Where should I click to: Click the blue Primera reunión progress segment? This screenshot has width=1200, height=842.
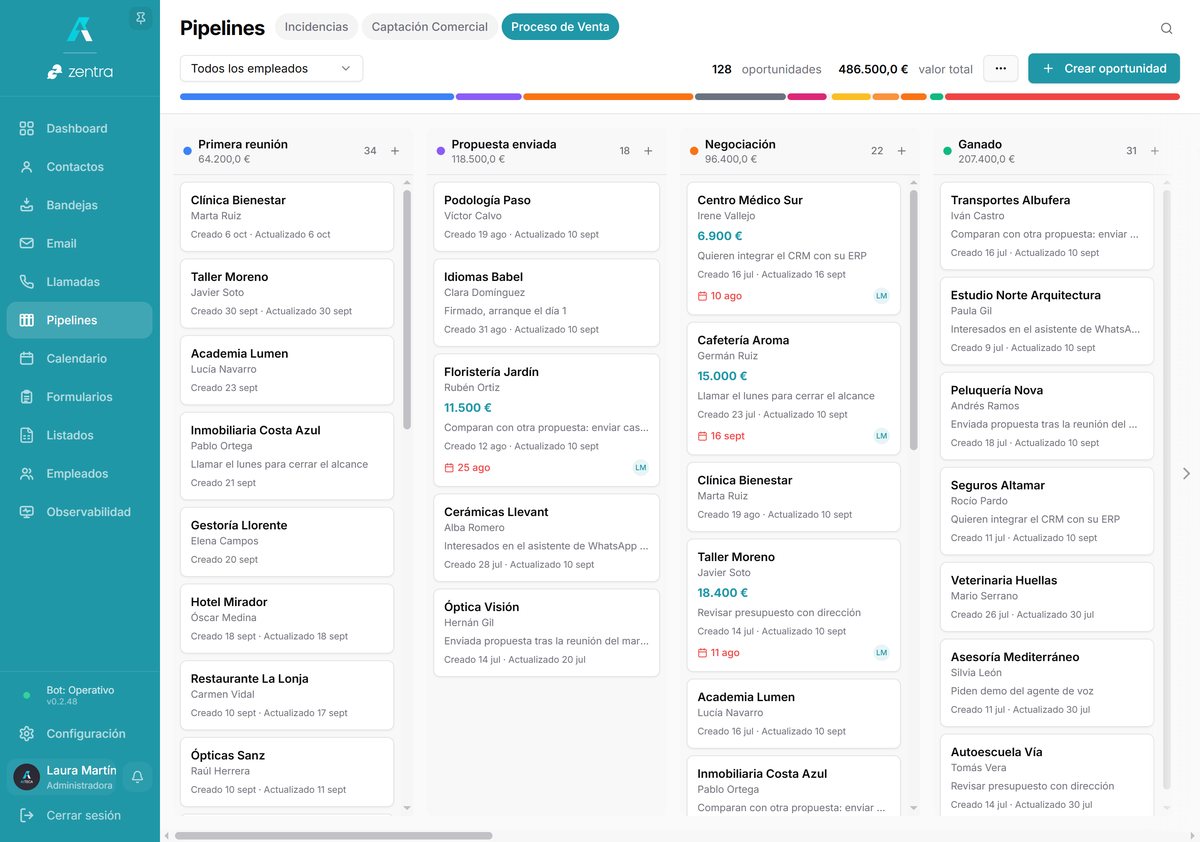(x=317, y=97)
